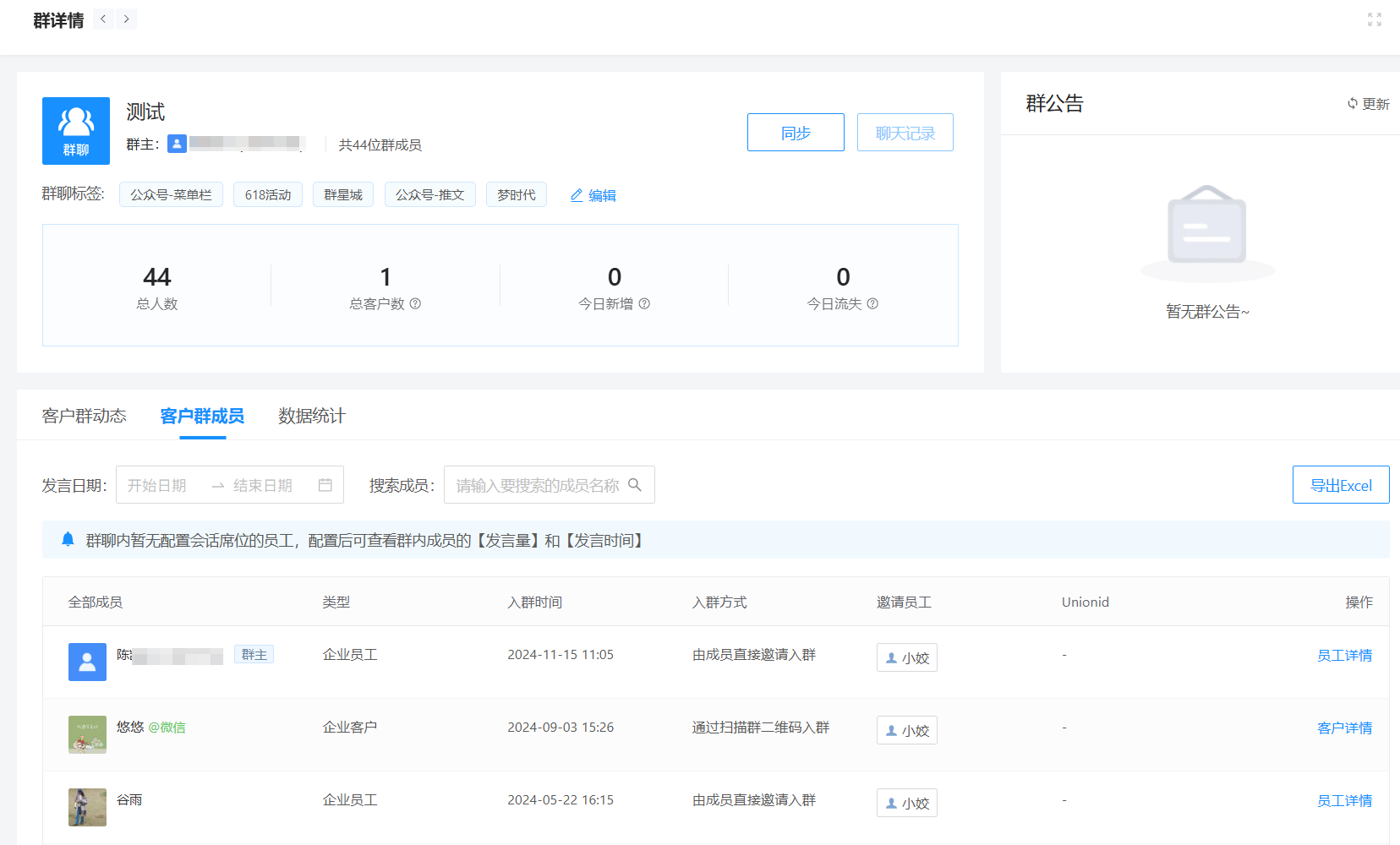Select the 客户群成员 tab
Screen dimensions: 1400x845
[x=202, y=416]
